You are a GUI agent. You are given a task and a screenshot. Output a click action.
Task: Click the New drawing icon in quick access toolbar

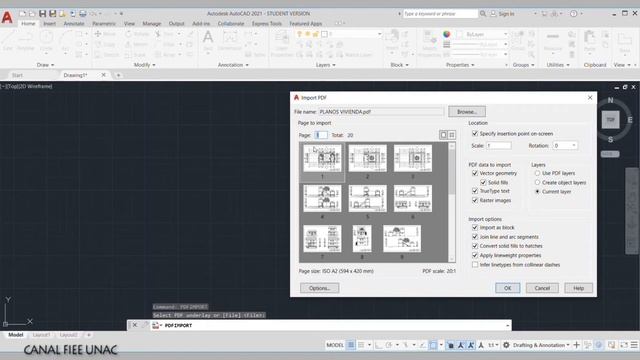(22, 13)
